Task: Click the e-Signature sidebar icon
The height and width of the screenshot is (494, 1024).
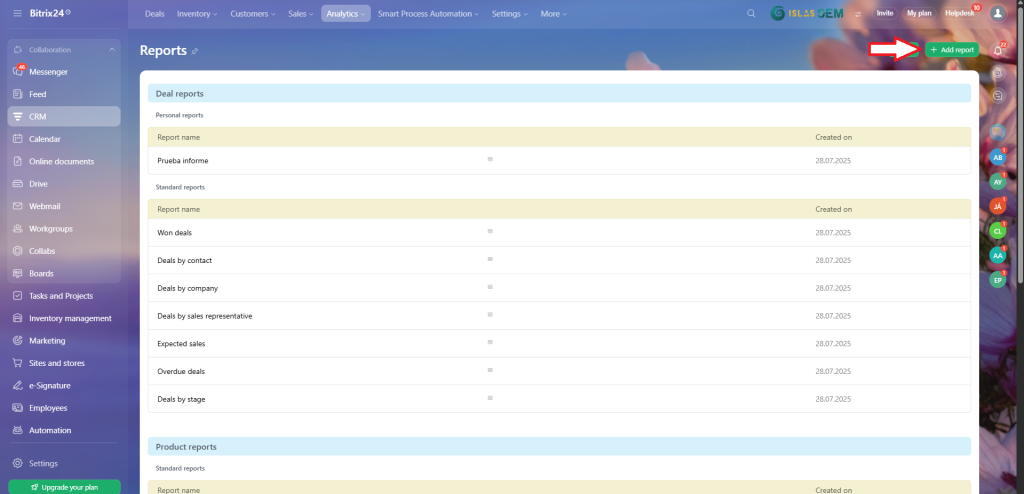Action: tap(18, 385)
